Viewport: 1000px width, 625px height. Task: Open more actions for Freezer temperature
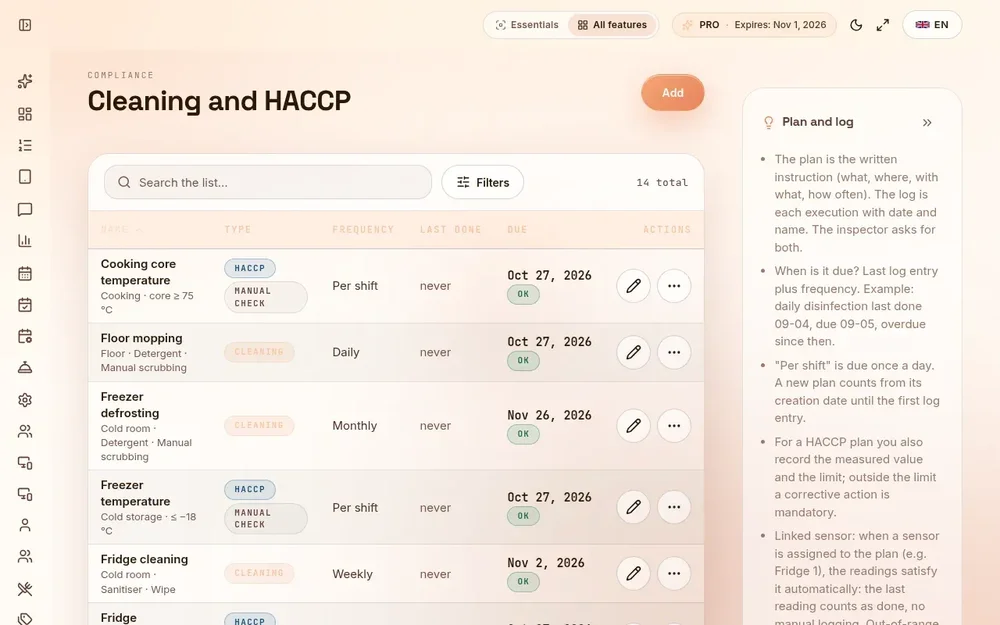(x=674, y=507)
